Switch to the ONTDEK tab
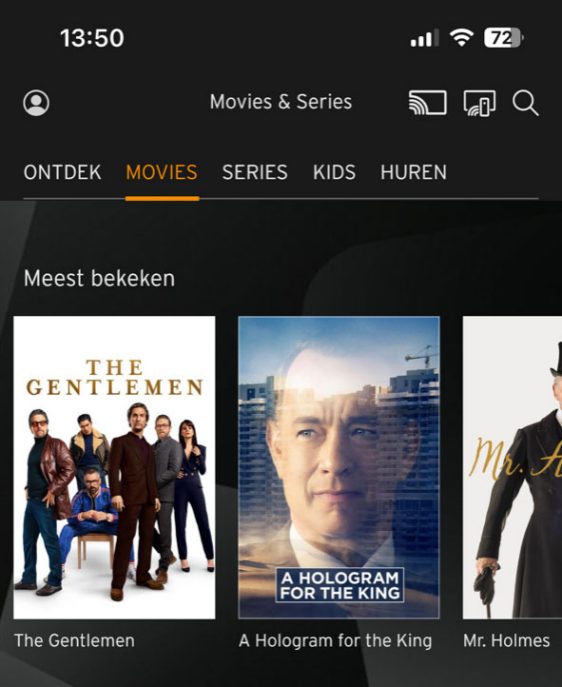562x687 pixels. (x=62, y=172)
